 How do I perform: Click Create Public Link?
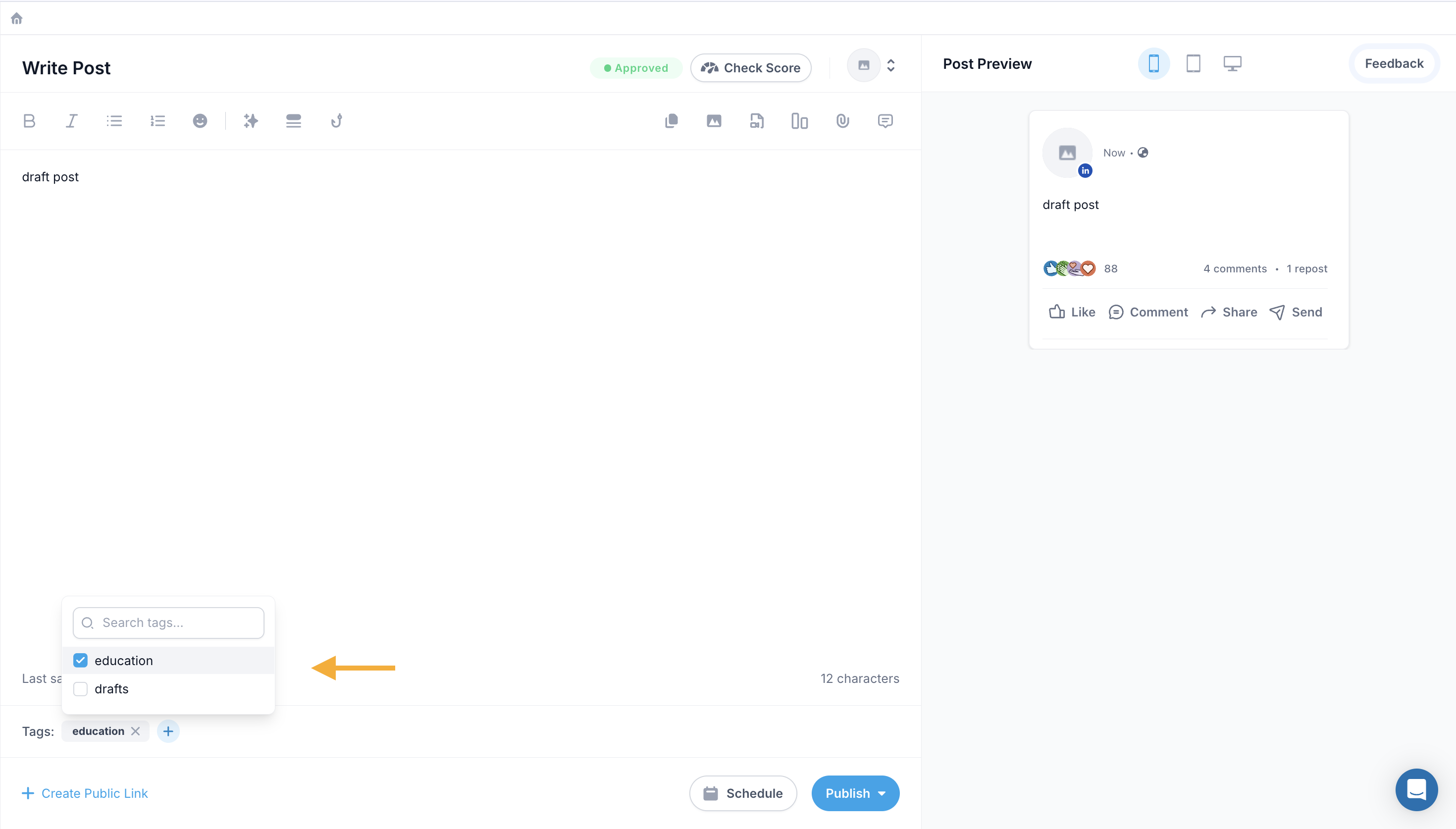[x=85, y=793]
